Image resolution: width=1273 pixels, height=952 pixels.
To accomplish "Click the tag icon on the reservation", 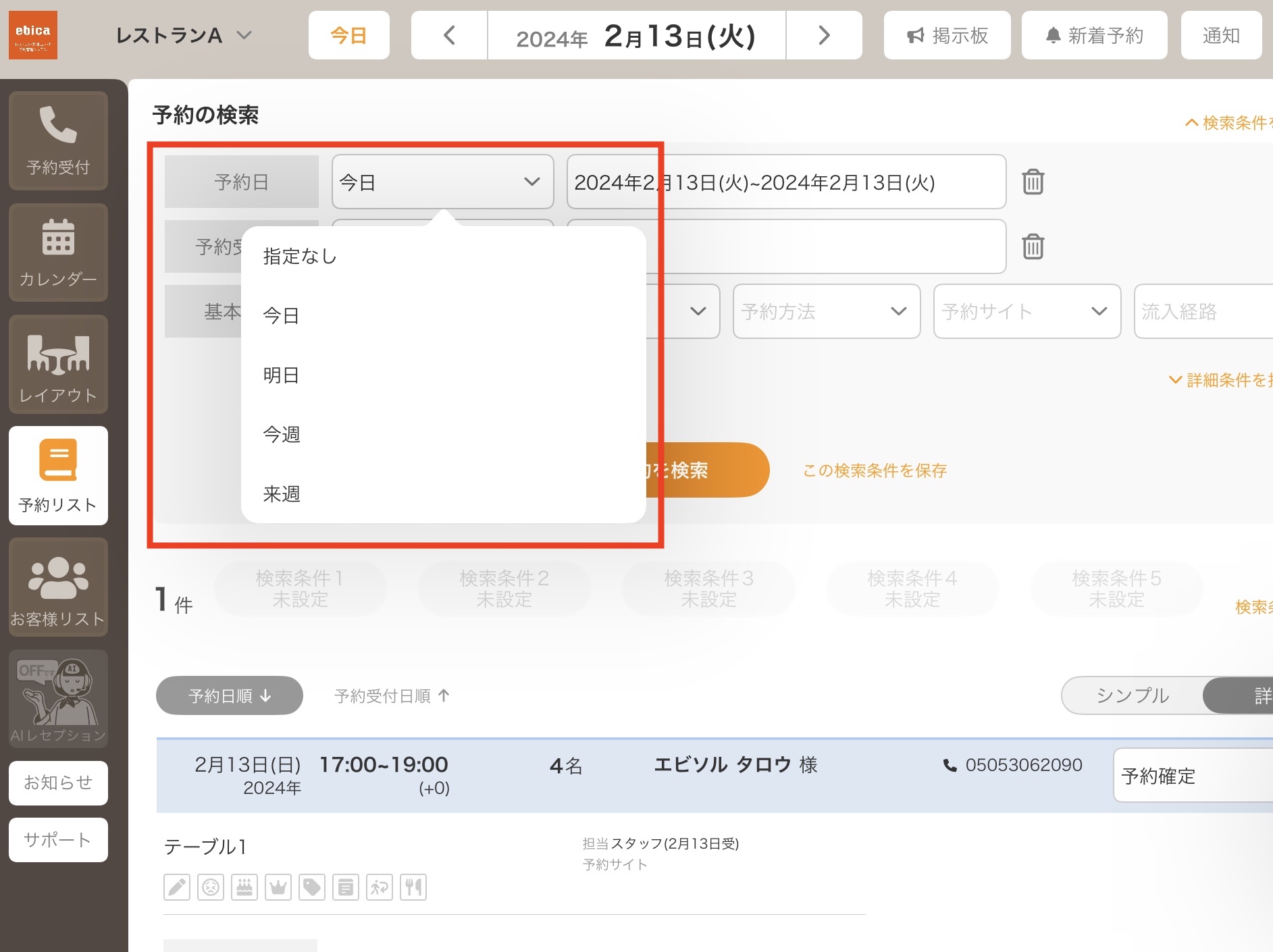I will coord(312,887).
